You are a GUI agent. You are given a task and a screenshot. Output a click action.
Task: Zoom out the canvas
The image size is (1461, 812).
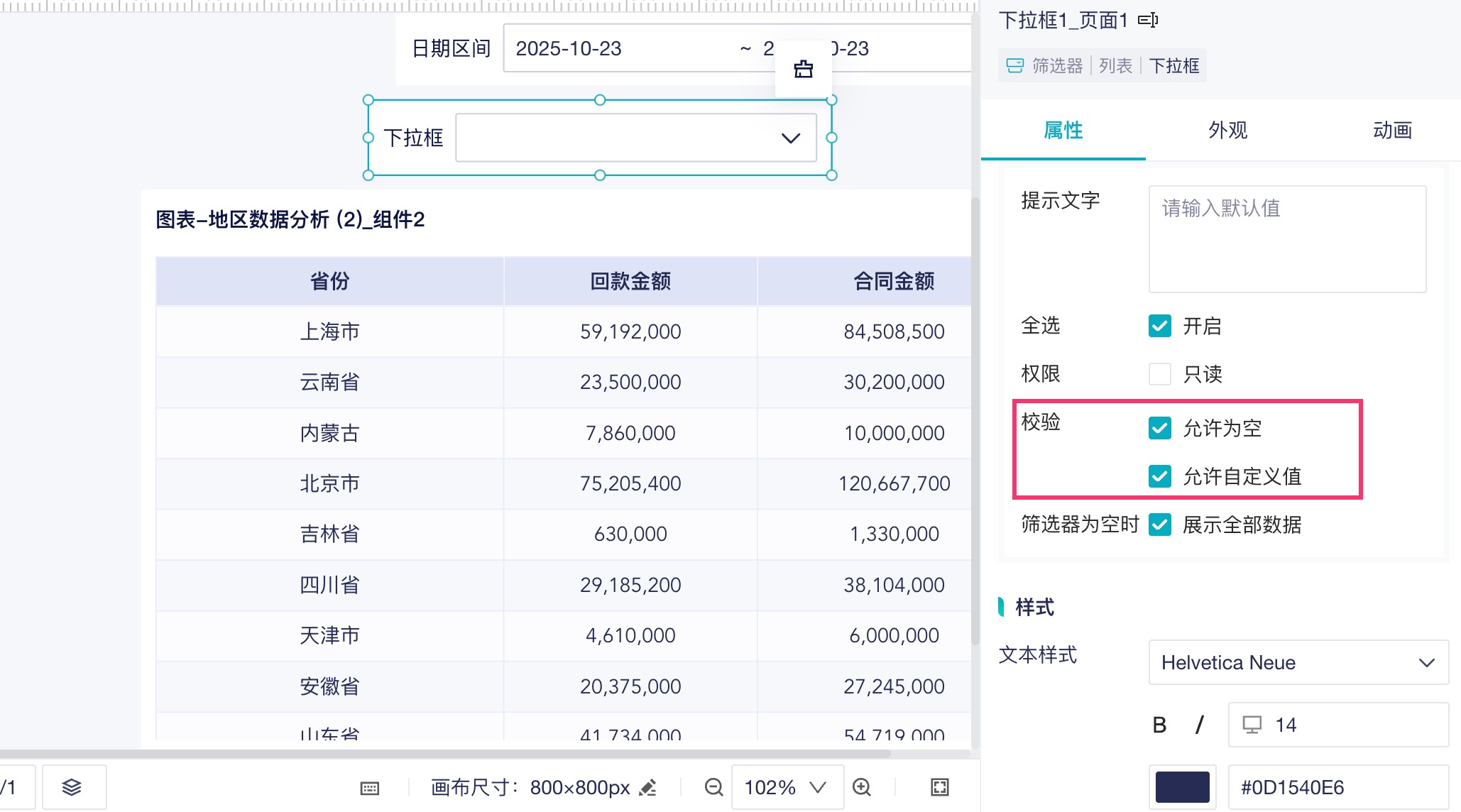[x=713, y=787]
